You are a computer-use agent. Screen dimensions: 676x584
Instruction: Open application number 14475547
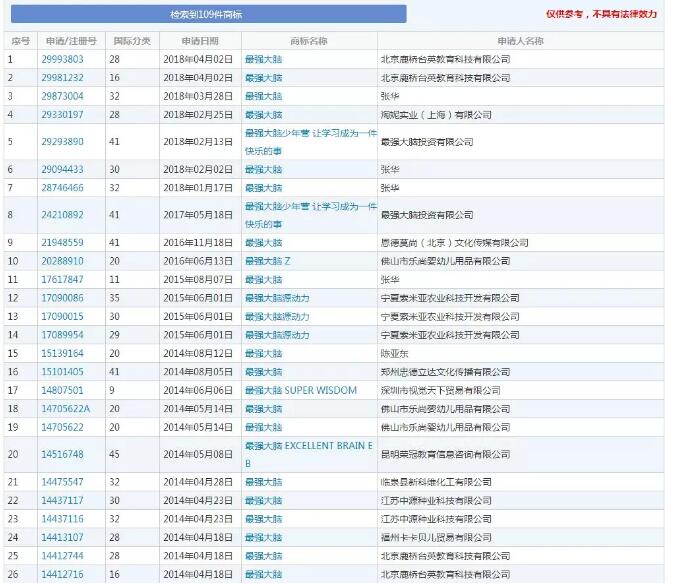63,482
